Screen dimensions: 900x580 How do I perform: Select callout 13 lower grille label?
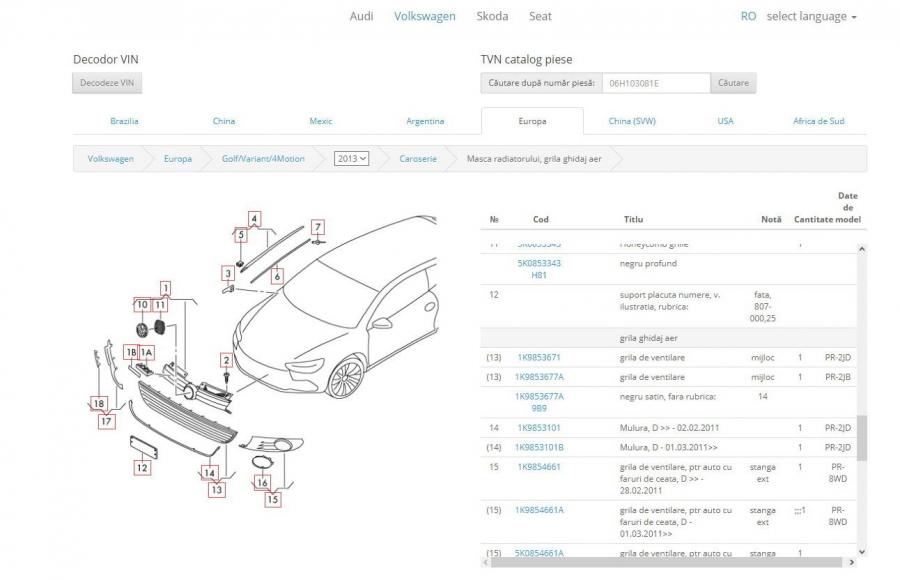217,489
